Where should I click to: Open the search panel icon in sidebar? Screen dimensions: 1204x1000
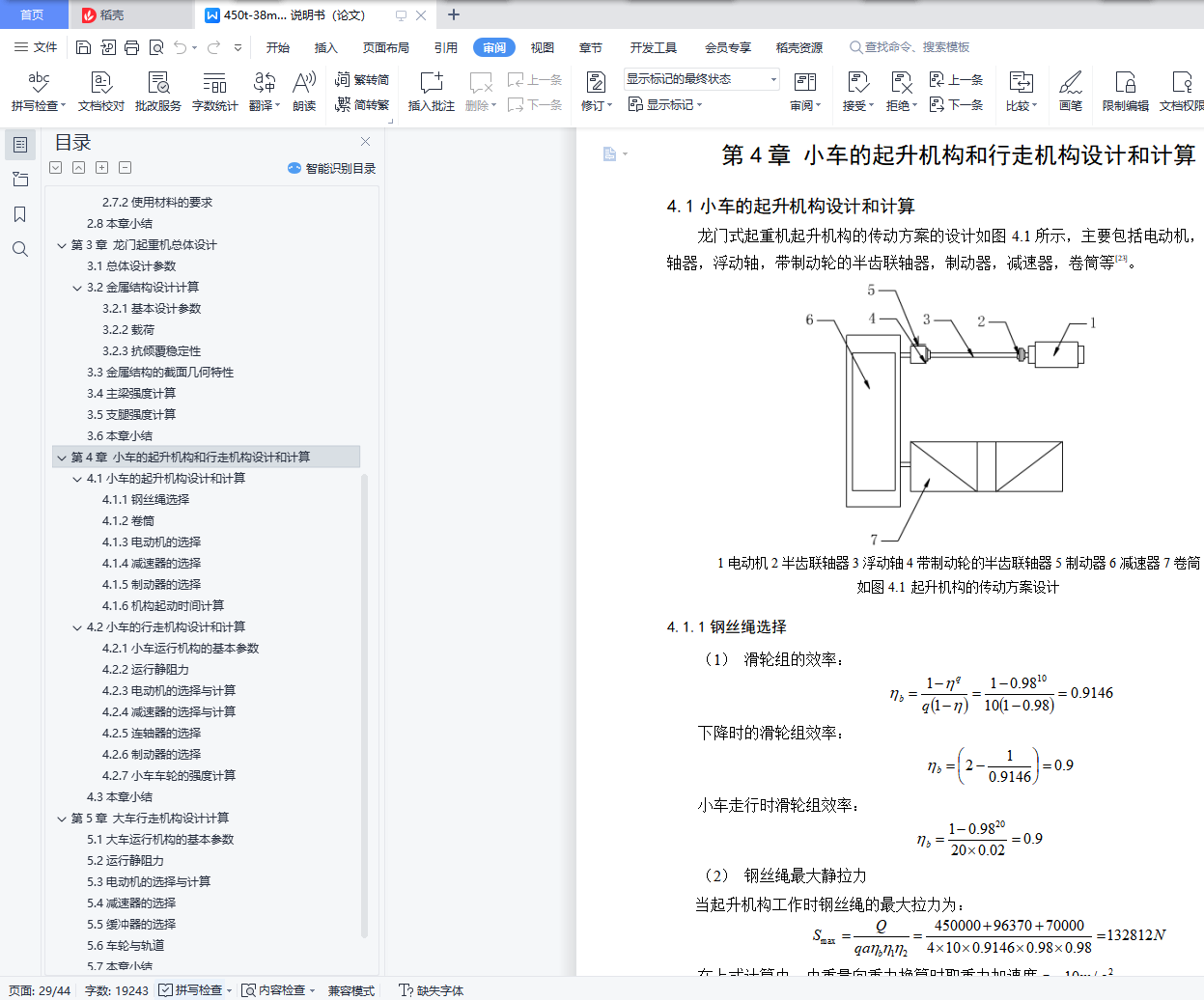20,249
